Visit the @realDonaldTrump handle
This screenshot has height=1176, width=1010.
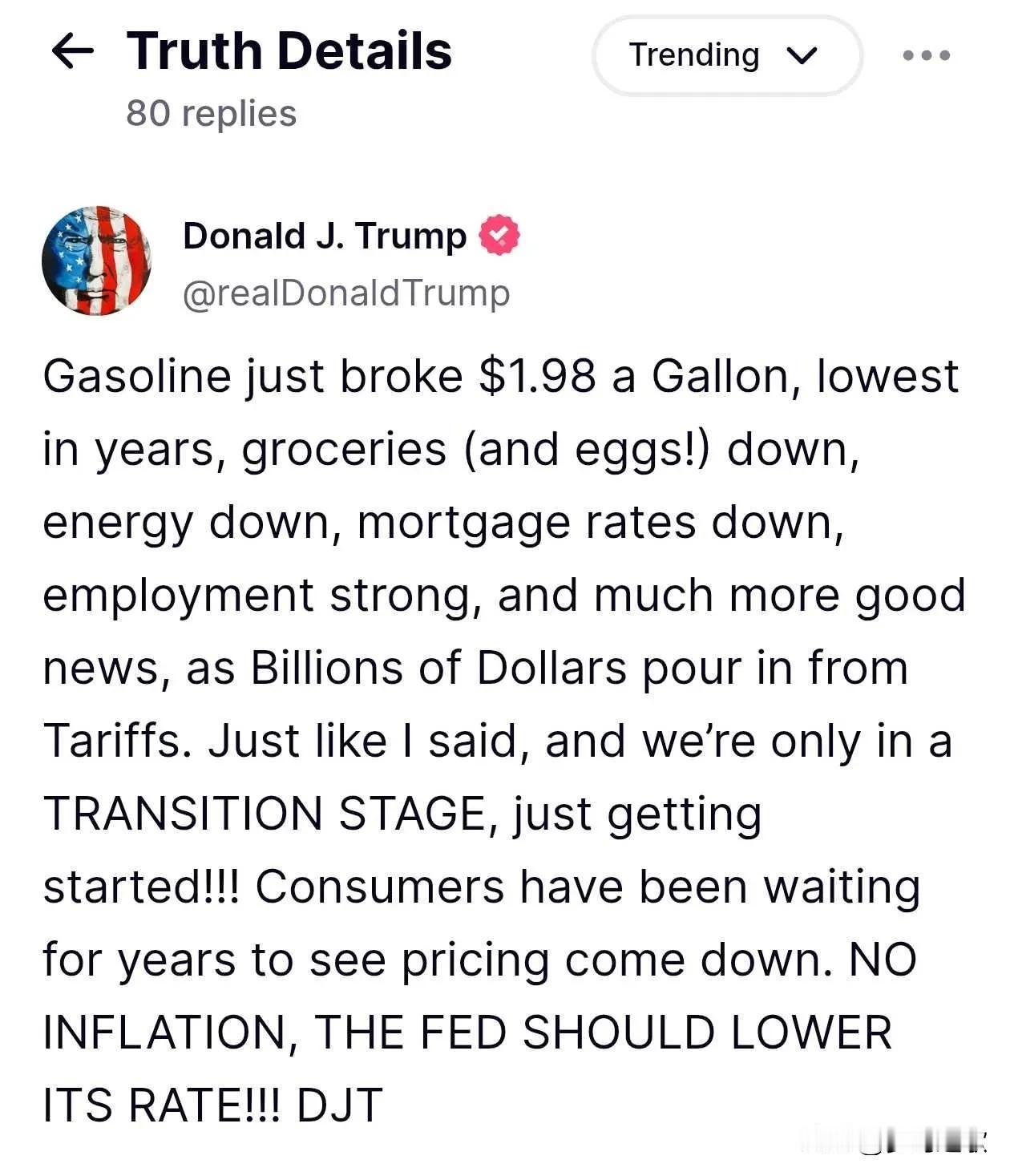346,293
